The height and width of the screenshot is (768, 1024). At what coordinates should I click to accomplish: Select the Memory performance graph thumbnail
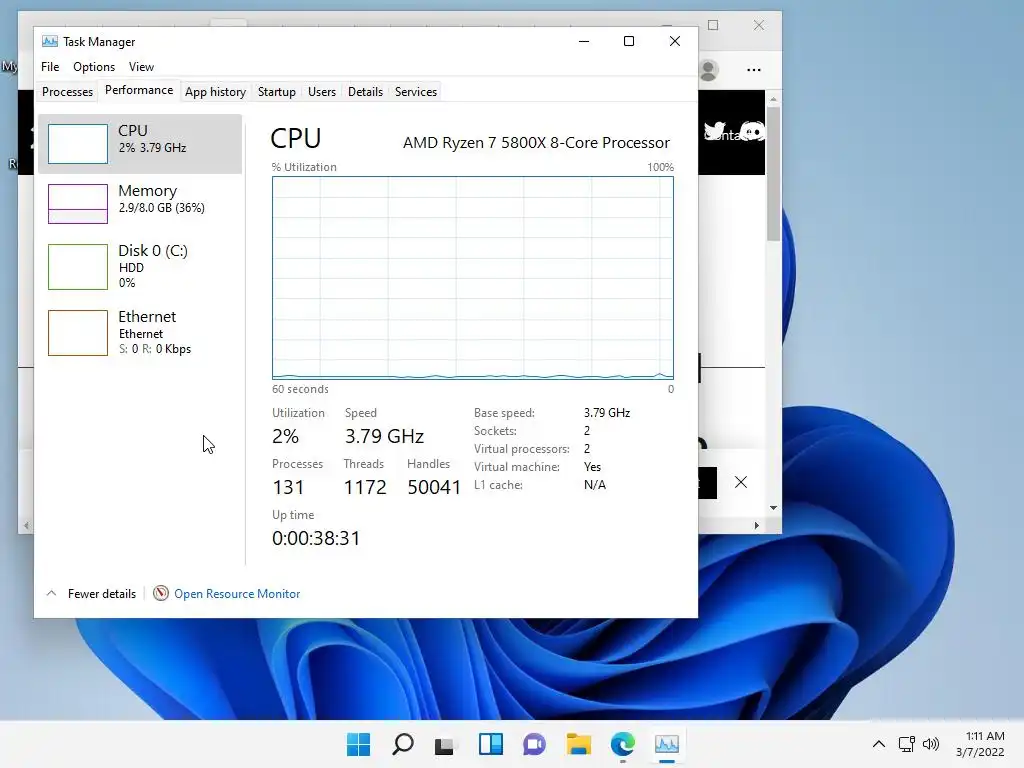tap(78, 204)
